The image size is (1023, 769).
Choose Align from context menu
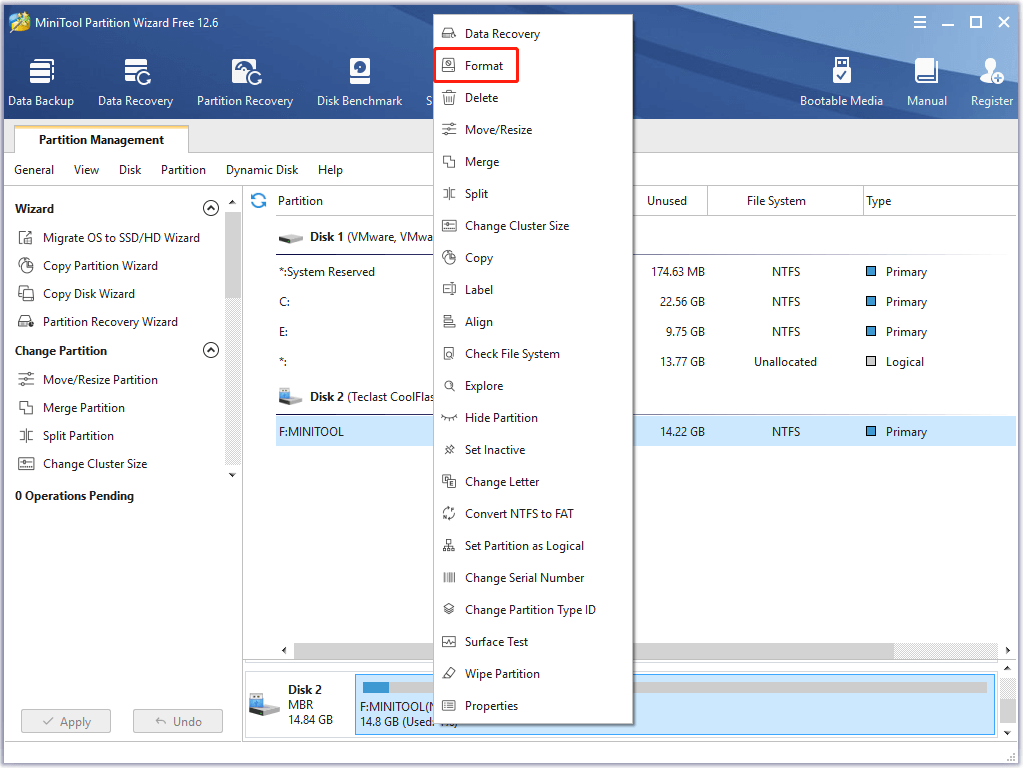click(533, 322)
